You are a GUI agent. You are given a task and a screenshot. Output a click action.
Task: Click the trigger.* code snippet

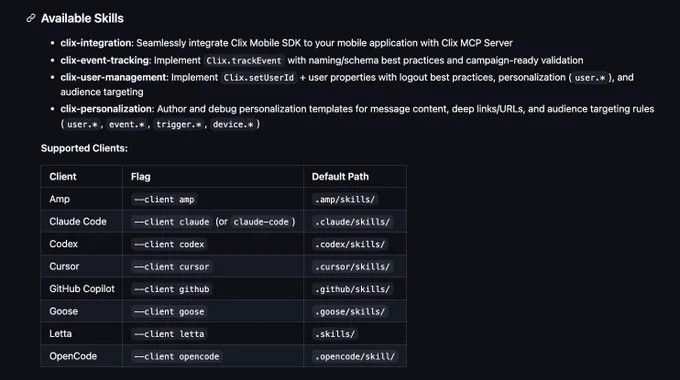[x=179, y=124]
